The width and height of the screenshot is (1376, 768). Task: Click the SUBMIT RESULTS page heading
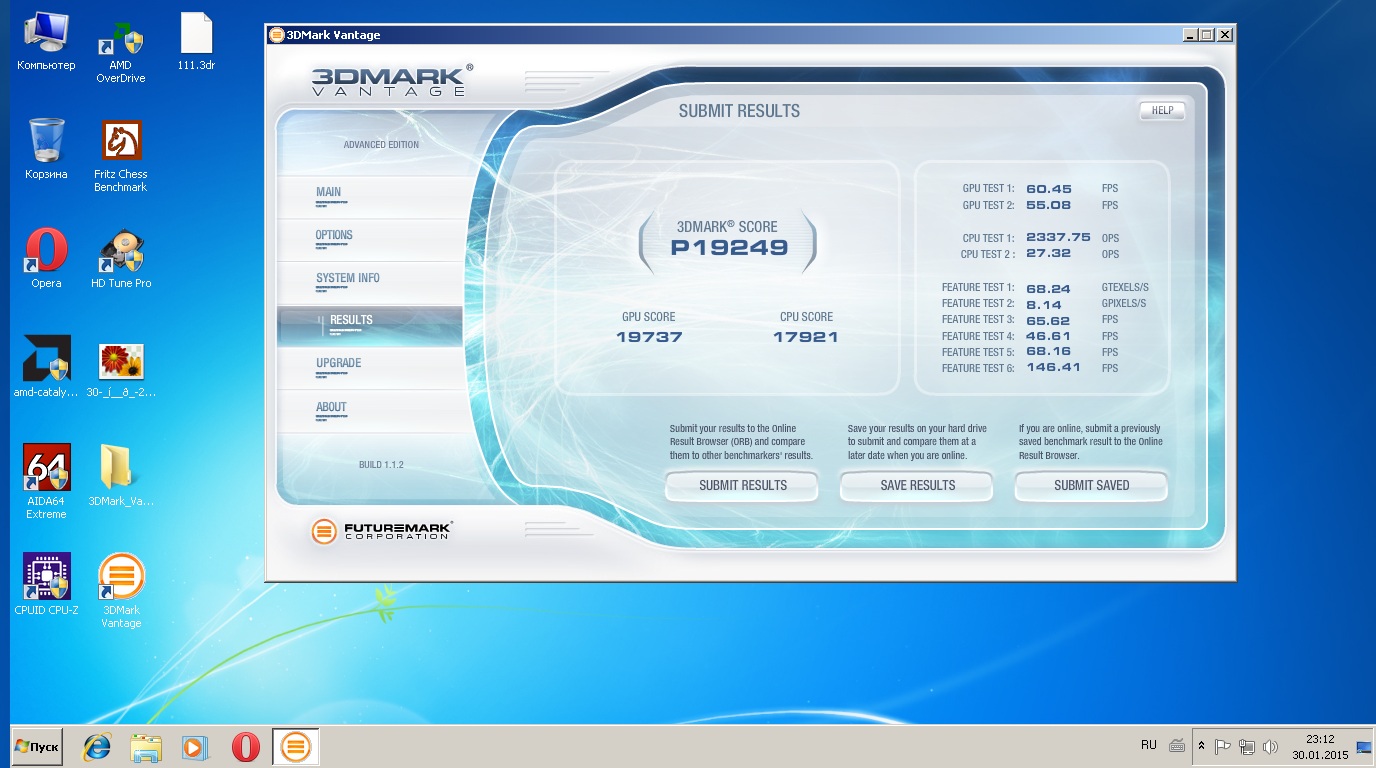point(739,111)
